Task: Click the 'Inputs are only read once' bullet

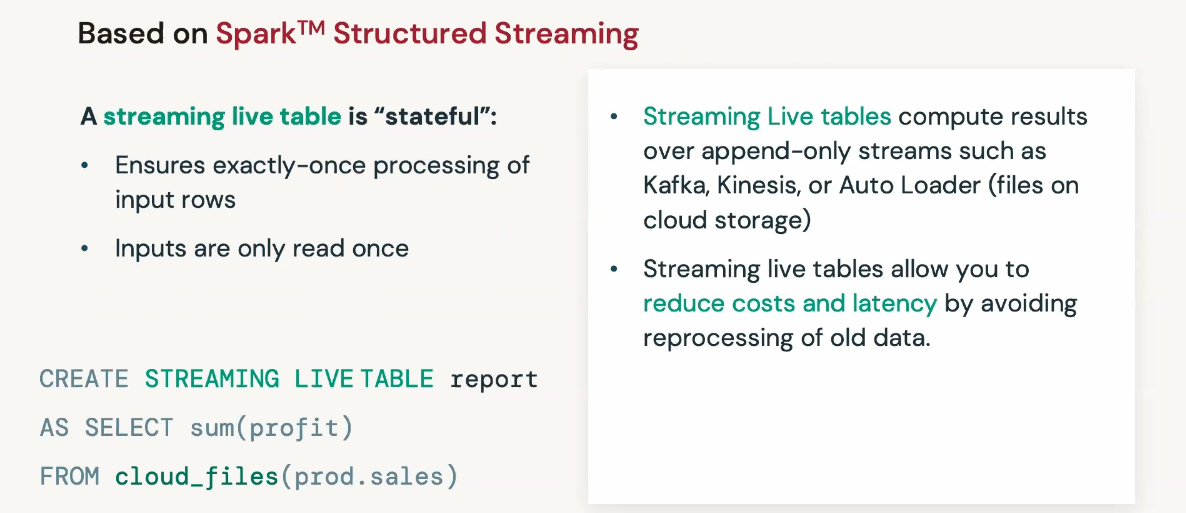Action: point(262,248)
